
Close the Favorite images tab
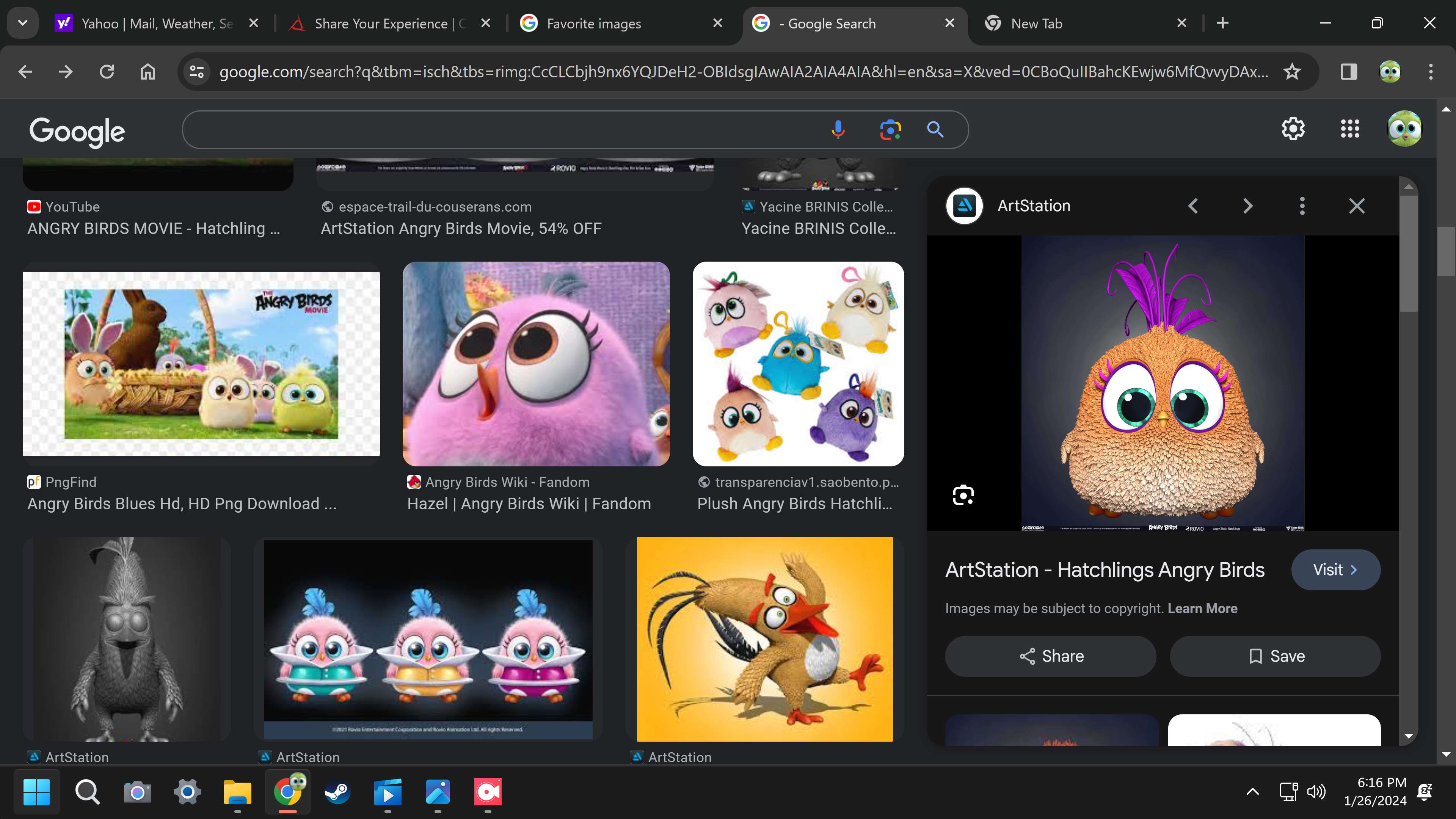718,23
